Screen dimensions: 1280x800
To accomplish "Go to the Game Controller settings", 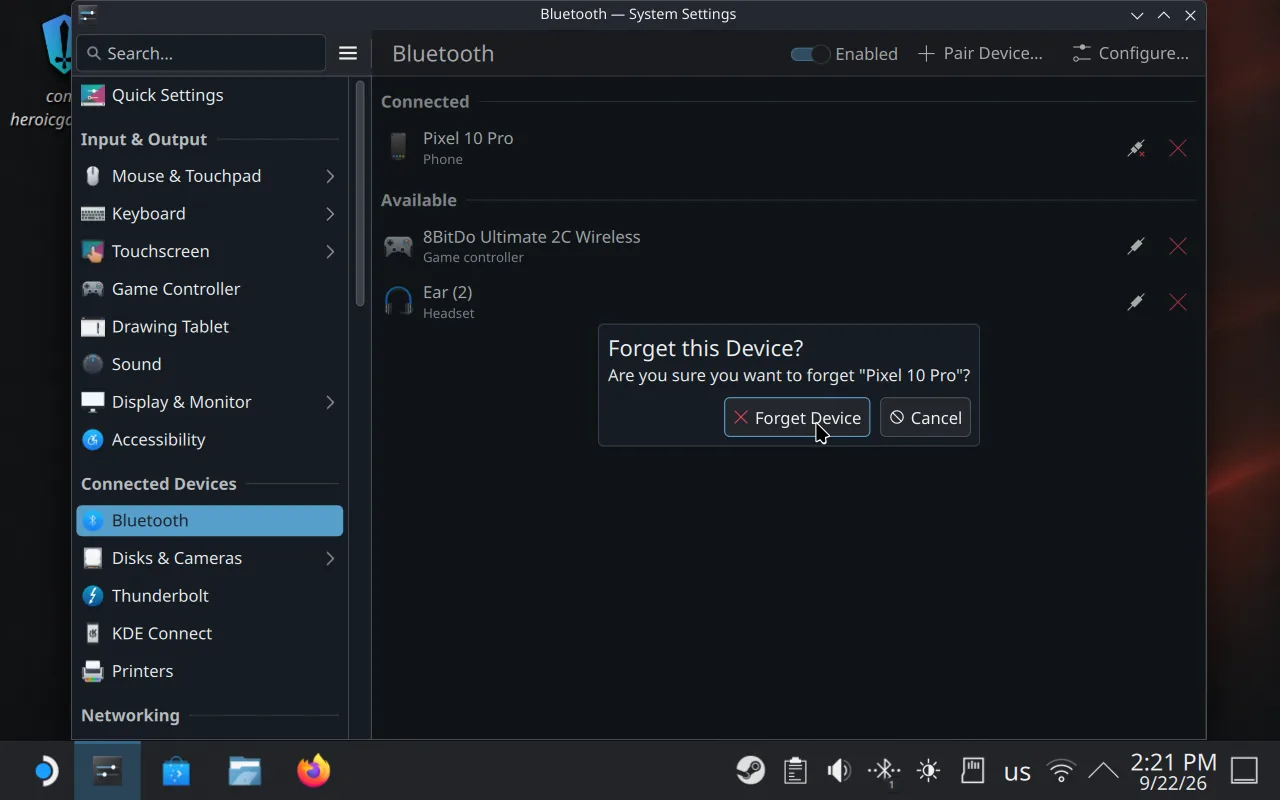I will pos(210,289).
